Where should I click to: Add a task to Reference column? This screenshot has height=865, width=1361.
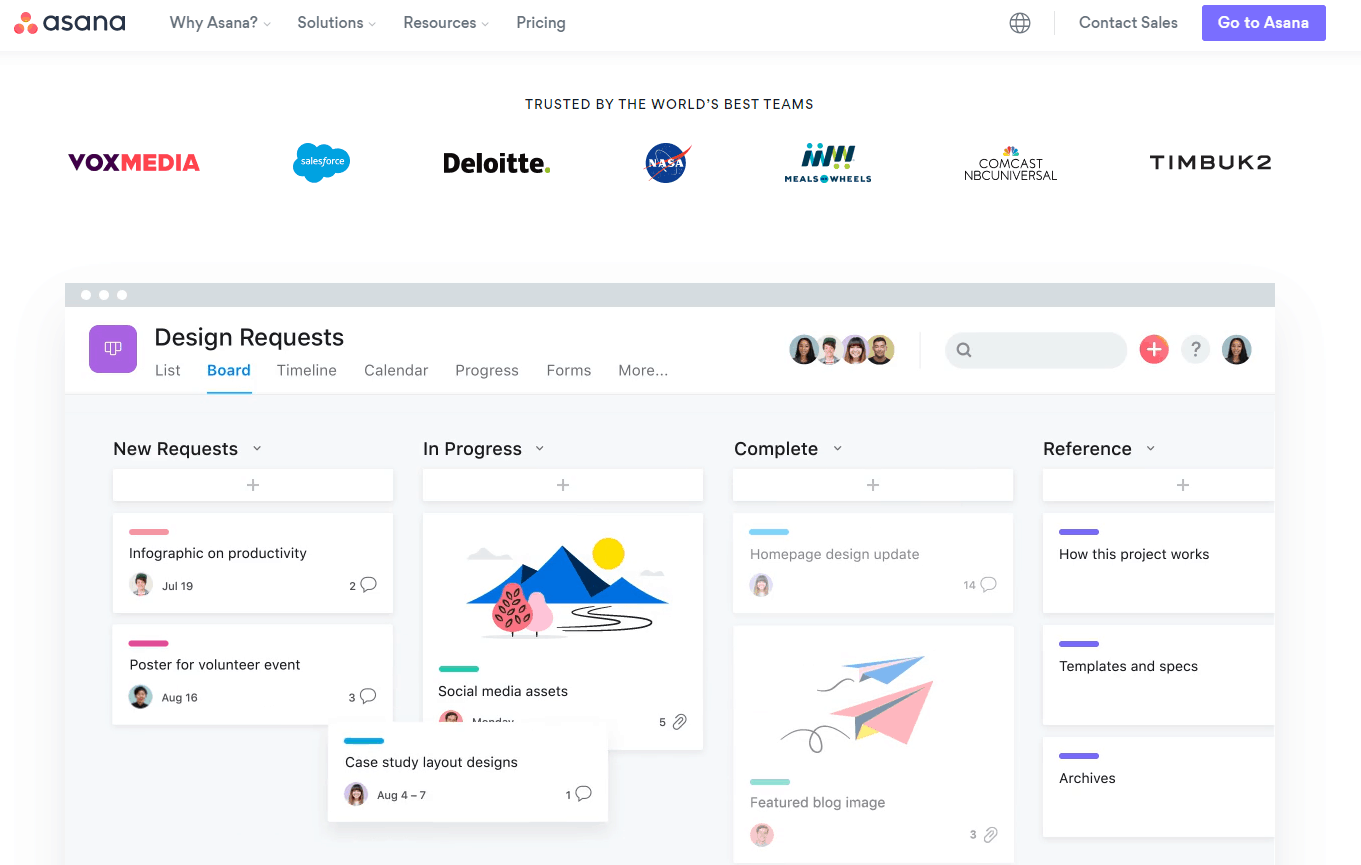pos(1159,485)
